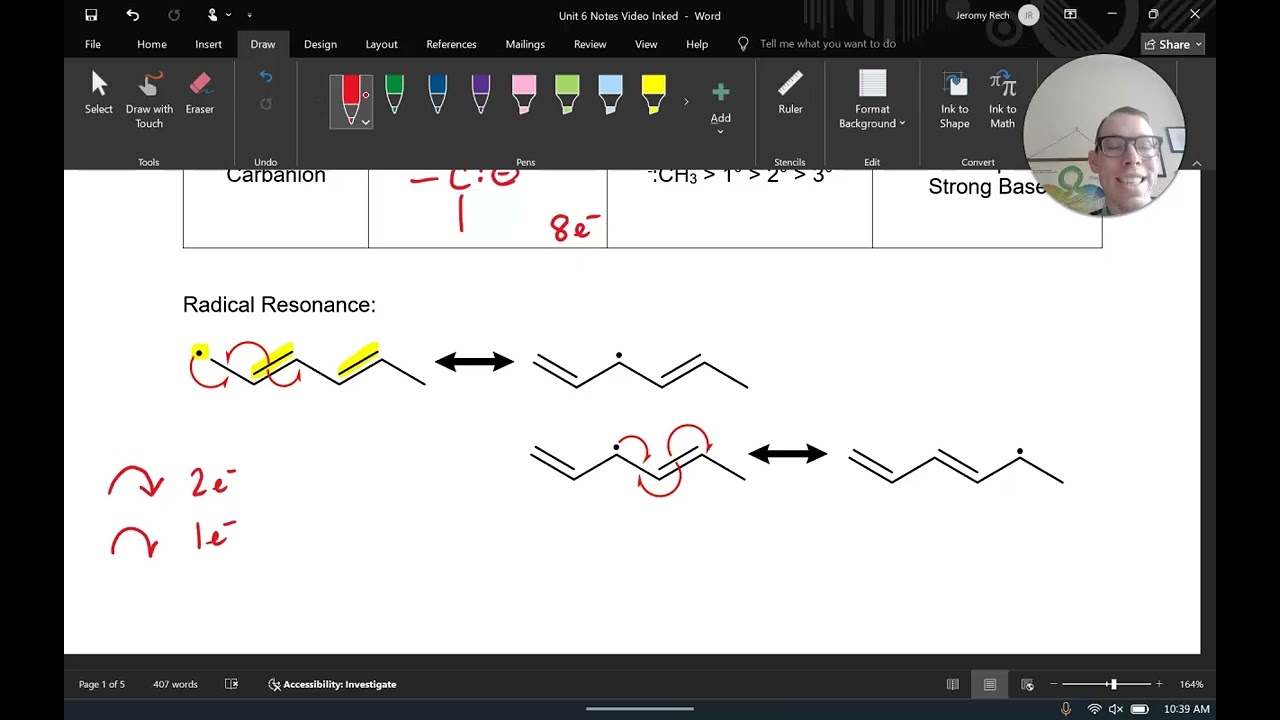
Task: Open Accessibility: Investigate
Action: click(x=332, y=684)
